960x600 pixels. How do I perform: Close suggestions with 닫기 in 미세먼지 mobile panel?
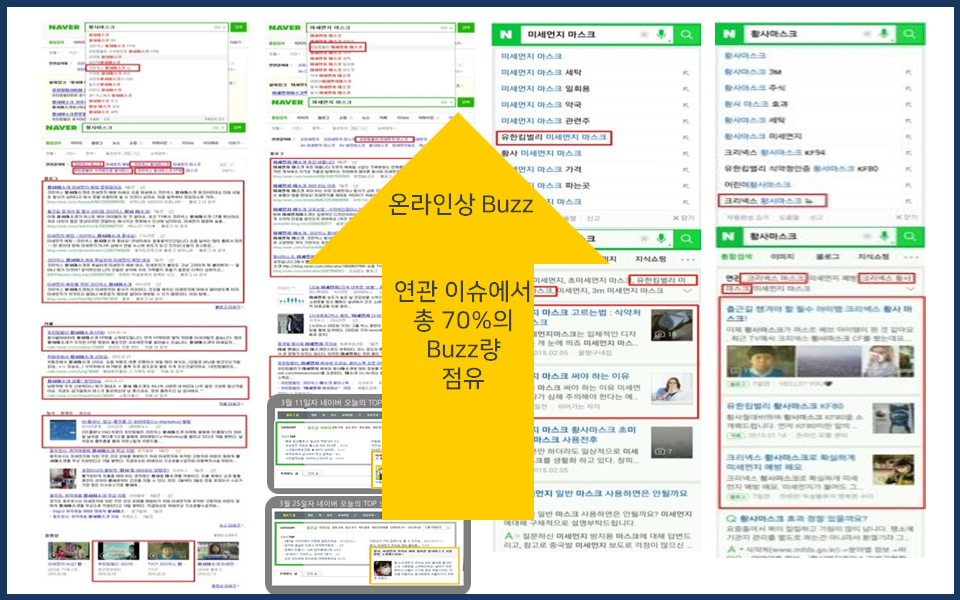click(x=683, y=218)
